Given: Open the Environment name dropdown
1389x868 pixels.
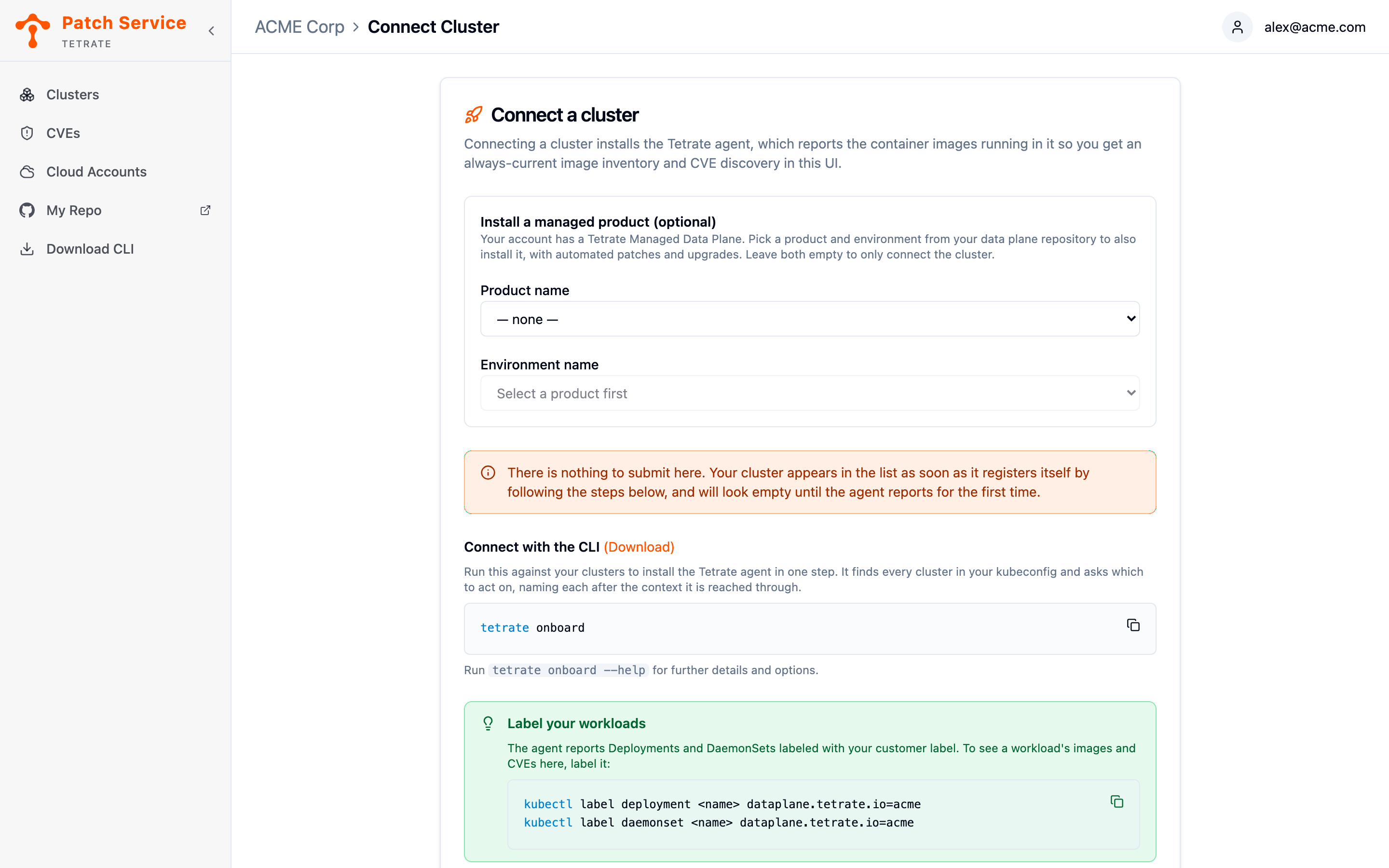Looking at the screenshot, I should 810,393.
